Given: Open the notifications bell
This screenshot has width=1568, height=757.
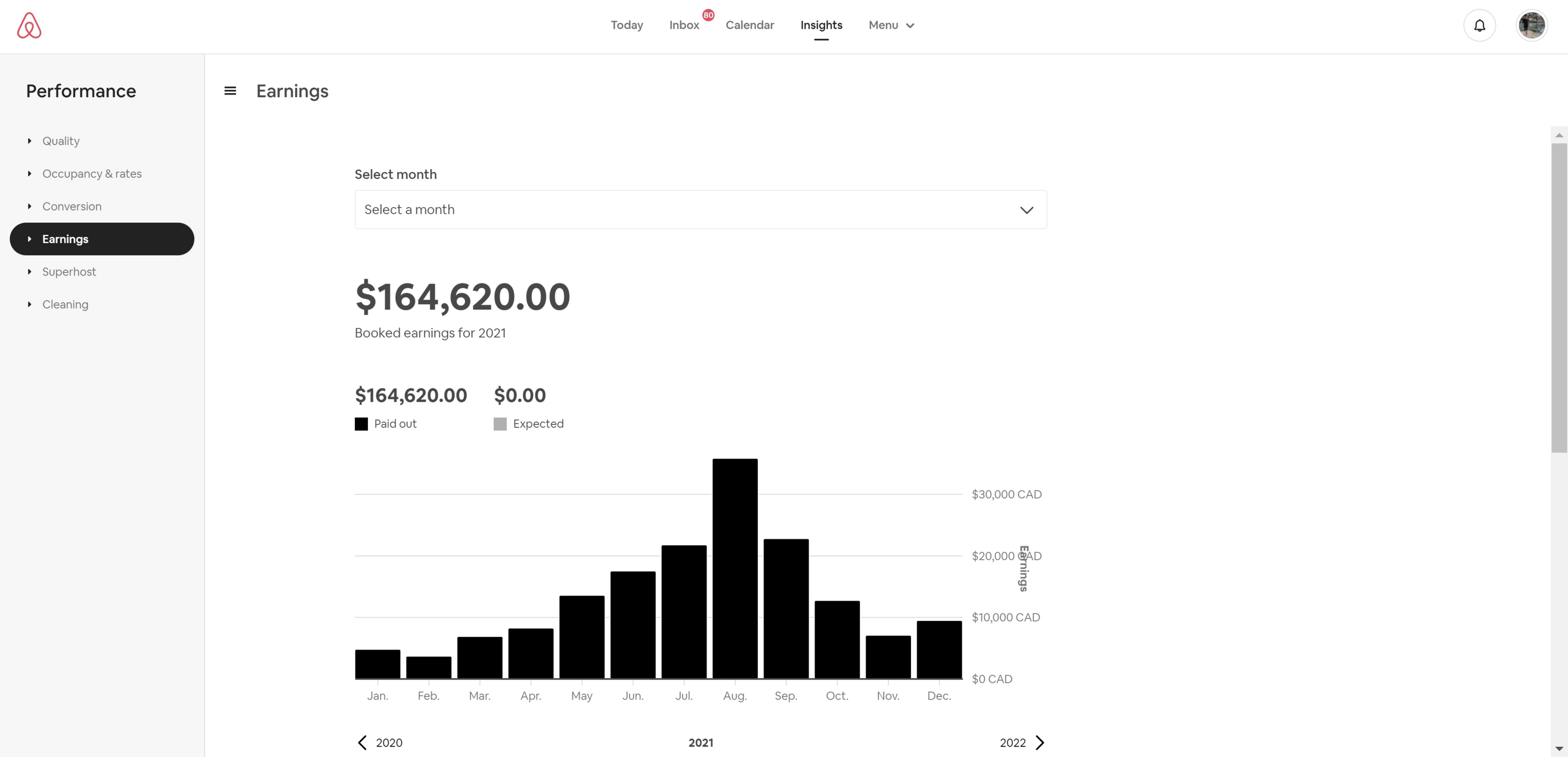Looking at the screenshot, I should [1479, 26].
